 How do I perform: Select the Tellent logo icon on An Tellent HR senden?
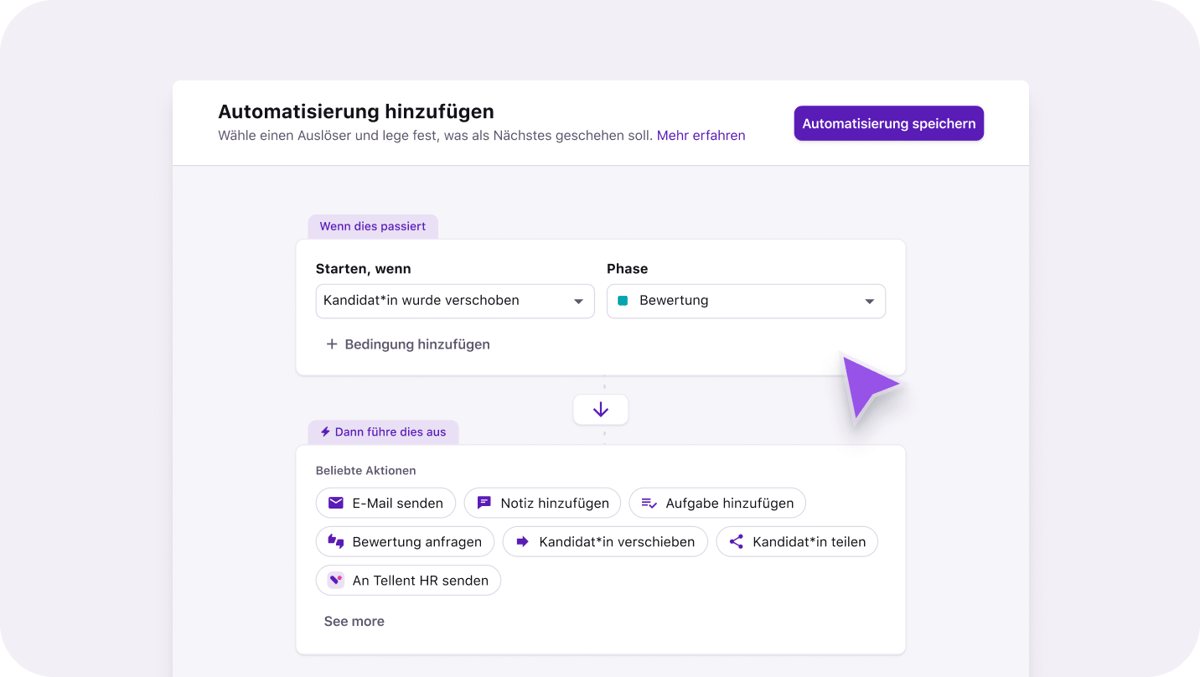(x=336, y=580)
